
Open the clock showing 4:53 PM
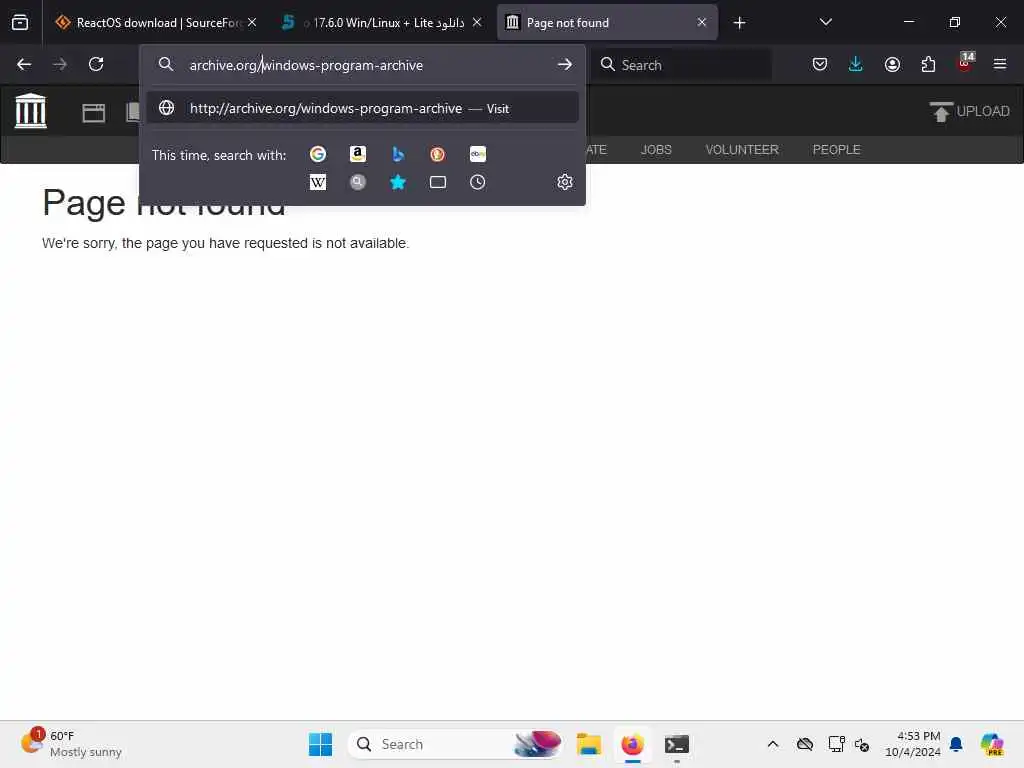tap(912, 744)
